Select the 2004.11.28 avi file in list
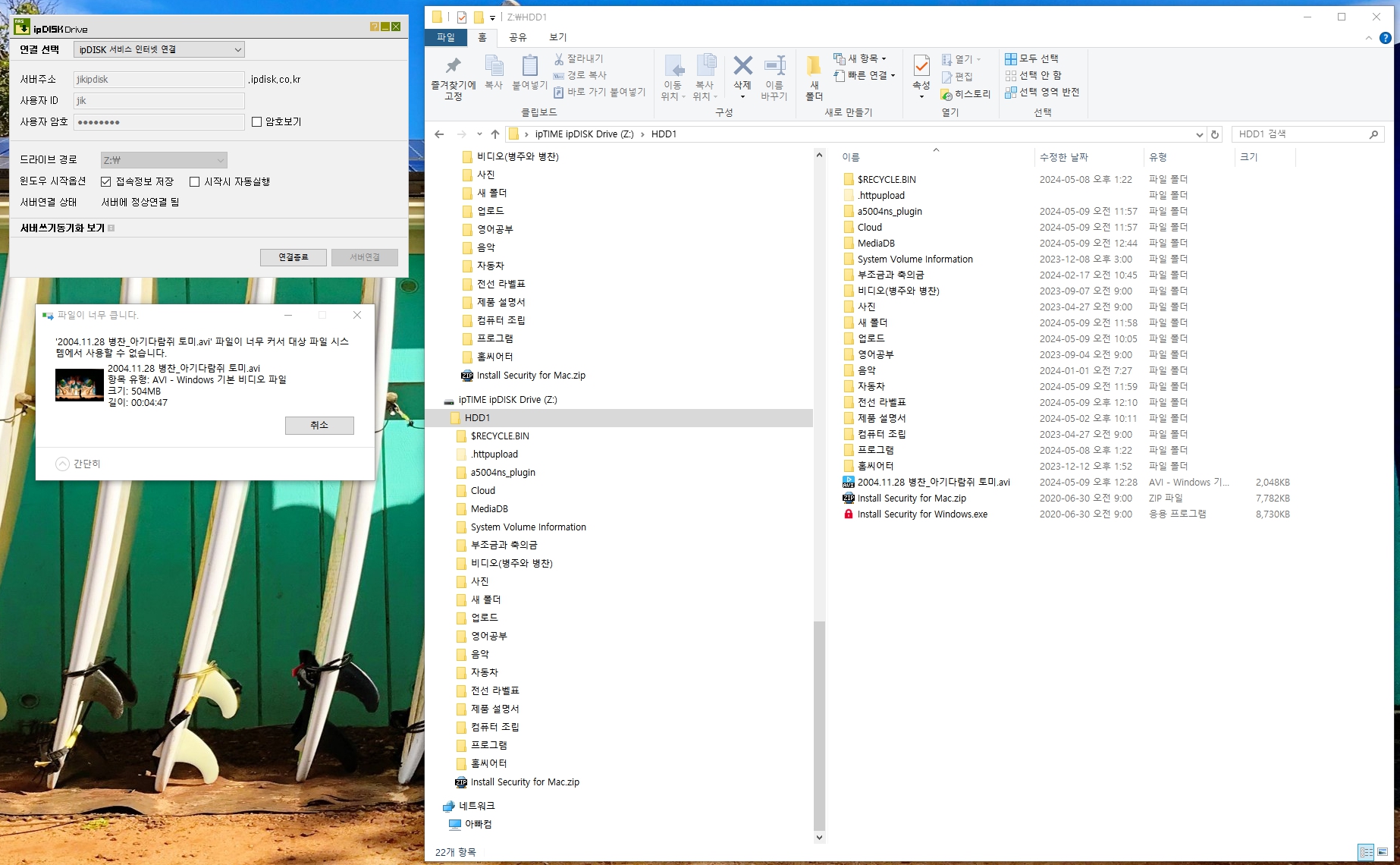Image resolution: width=1400 pixels, height=865 pixels. [x=934, y=483]
